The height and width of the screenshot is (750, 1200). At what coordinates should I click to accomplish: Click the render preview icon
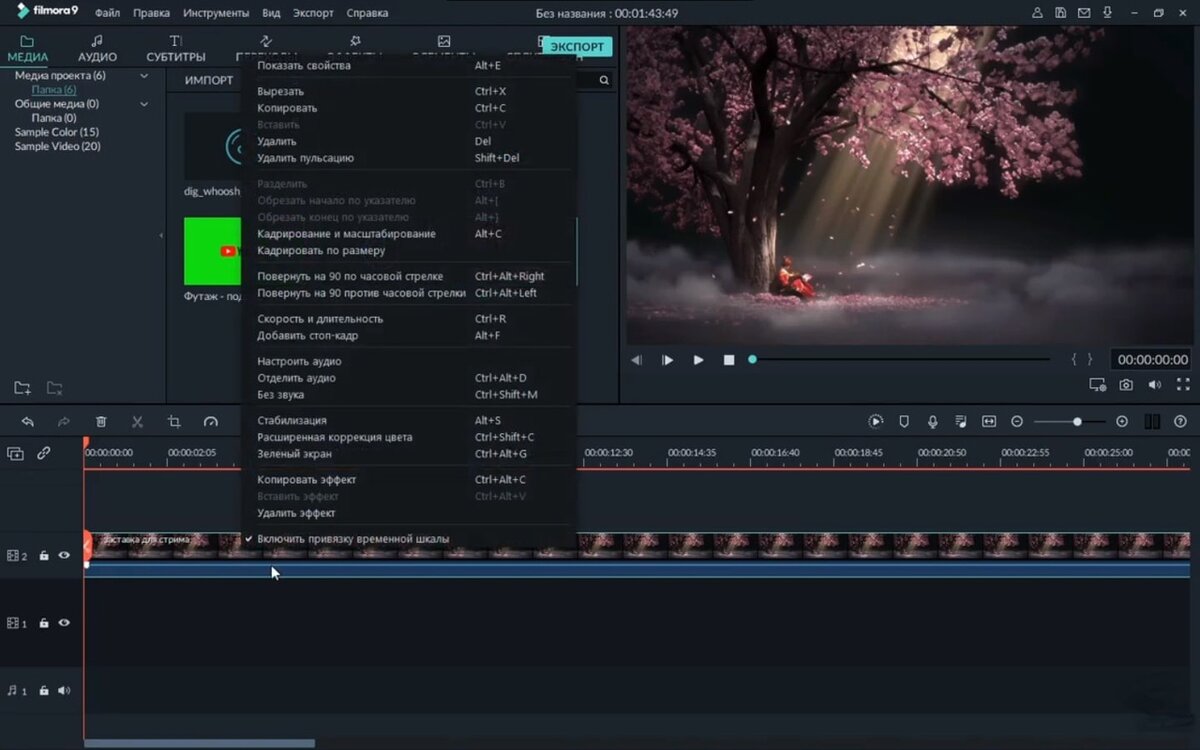(876, 422)
